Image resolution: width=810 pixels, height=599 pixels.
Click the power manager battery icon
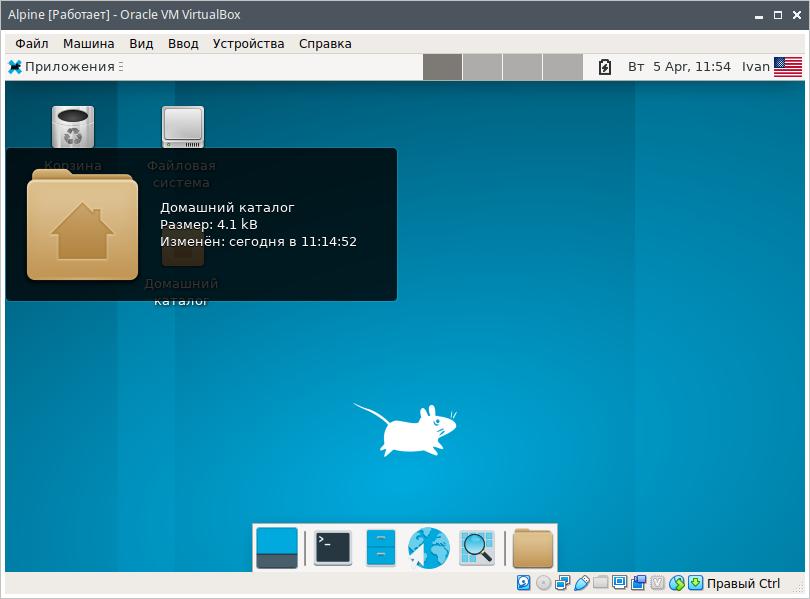(x=605, y=67)
